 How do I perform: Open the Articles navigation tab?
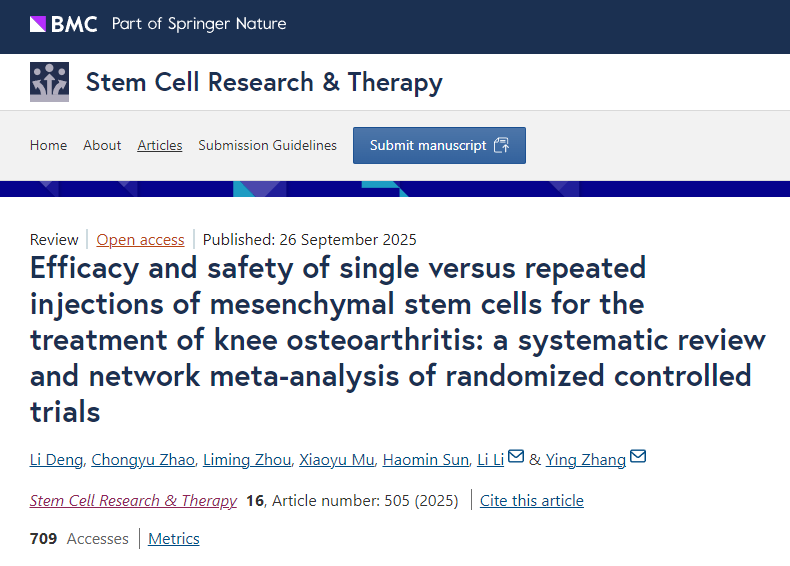[x=160, y=145]
